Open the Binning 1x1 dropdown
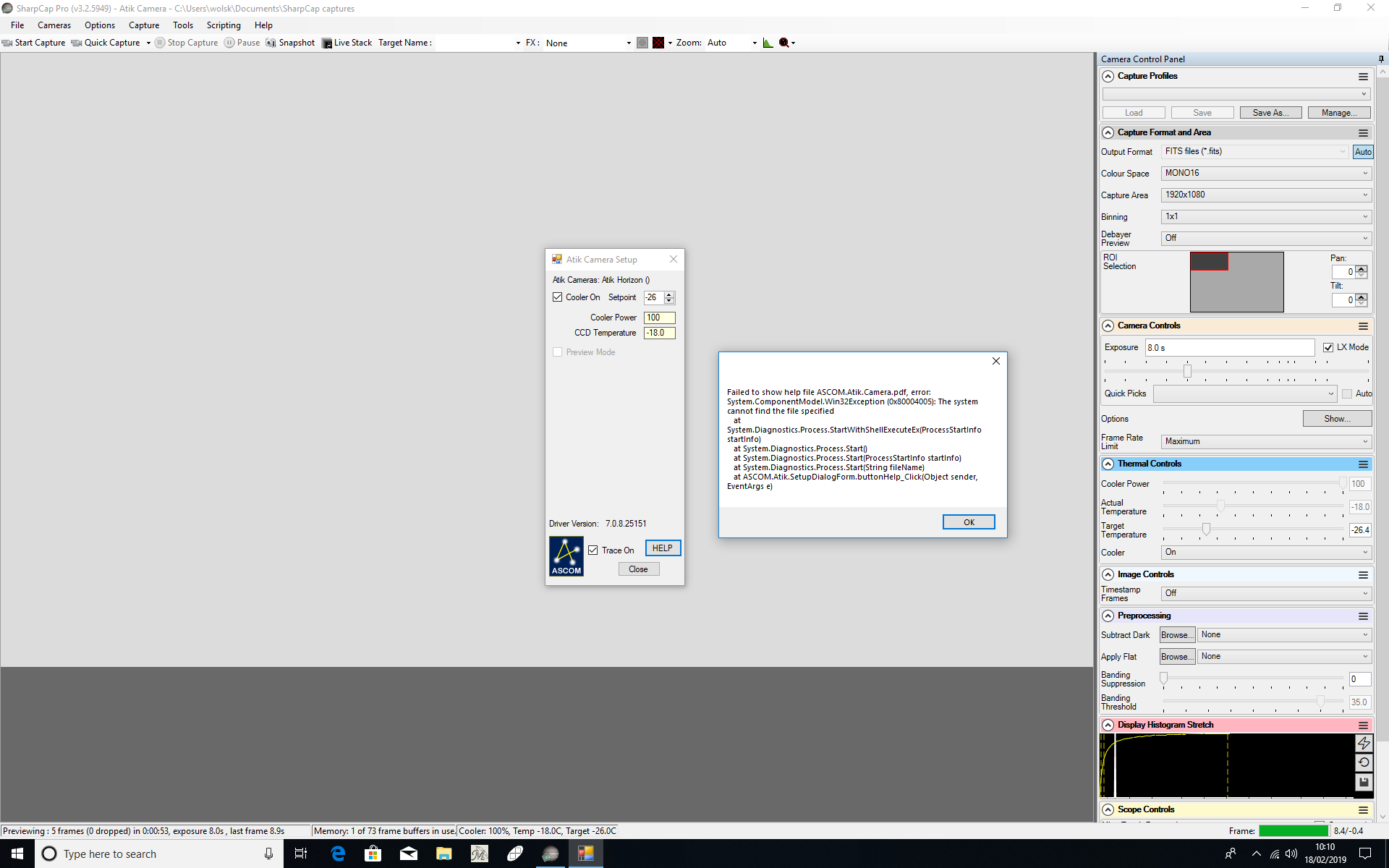 point(1266,217)
